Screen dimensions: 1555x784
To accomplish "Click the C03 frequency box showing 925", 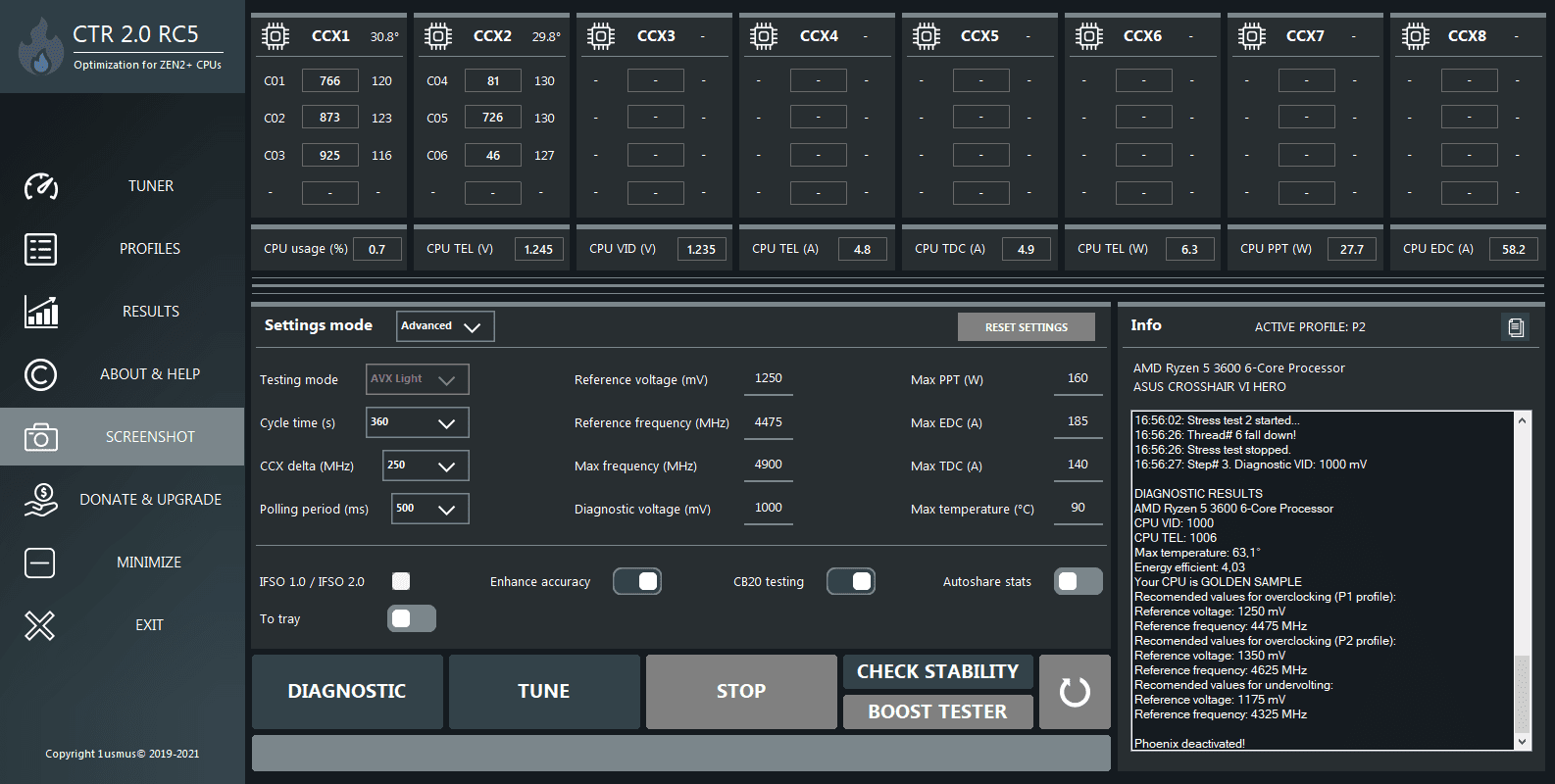I will (330, 155).
